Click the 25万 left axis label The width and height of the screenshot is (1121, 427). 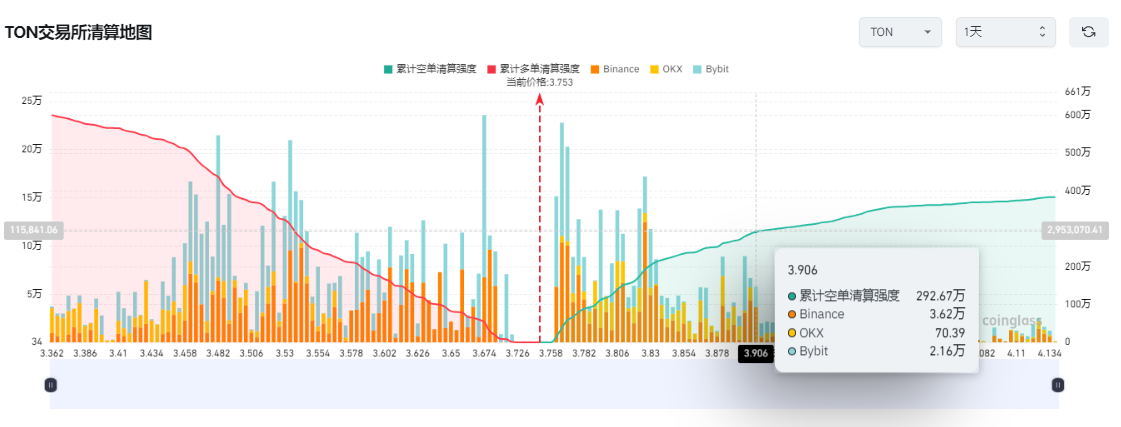pos(33,101)
